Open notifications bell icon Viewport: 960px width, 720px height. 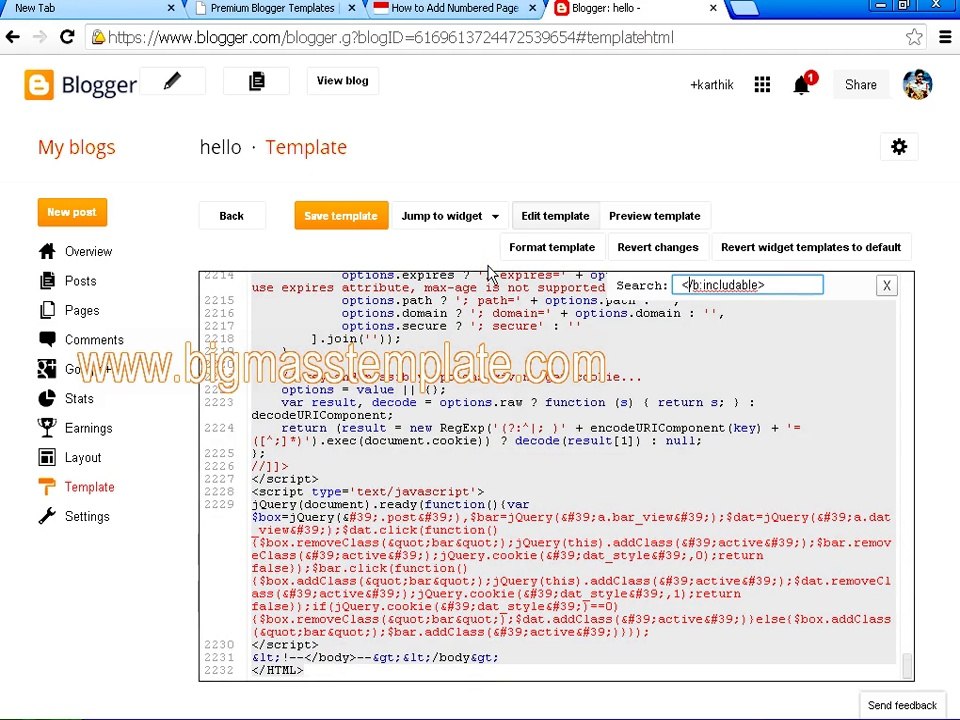[802, 84]
